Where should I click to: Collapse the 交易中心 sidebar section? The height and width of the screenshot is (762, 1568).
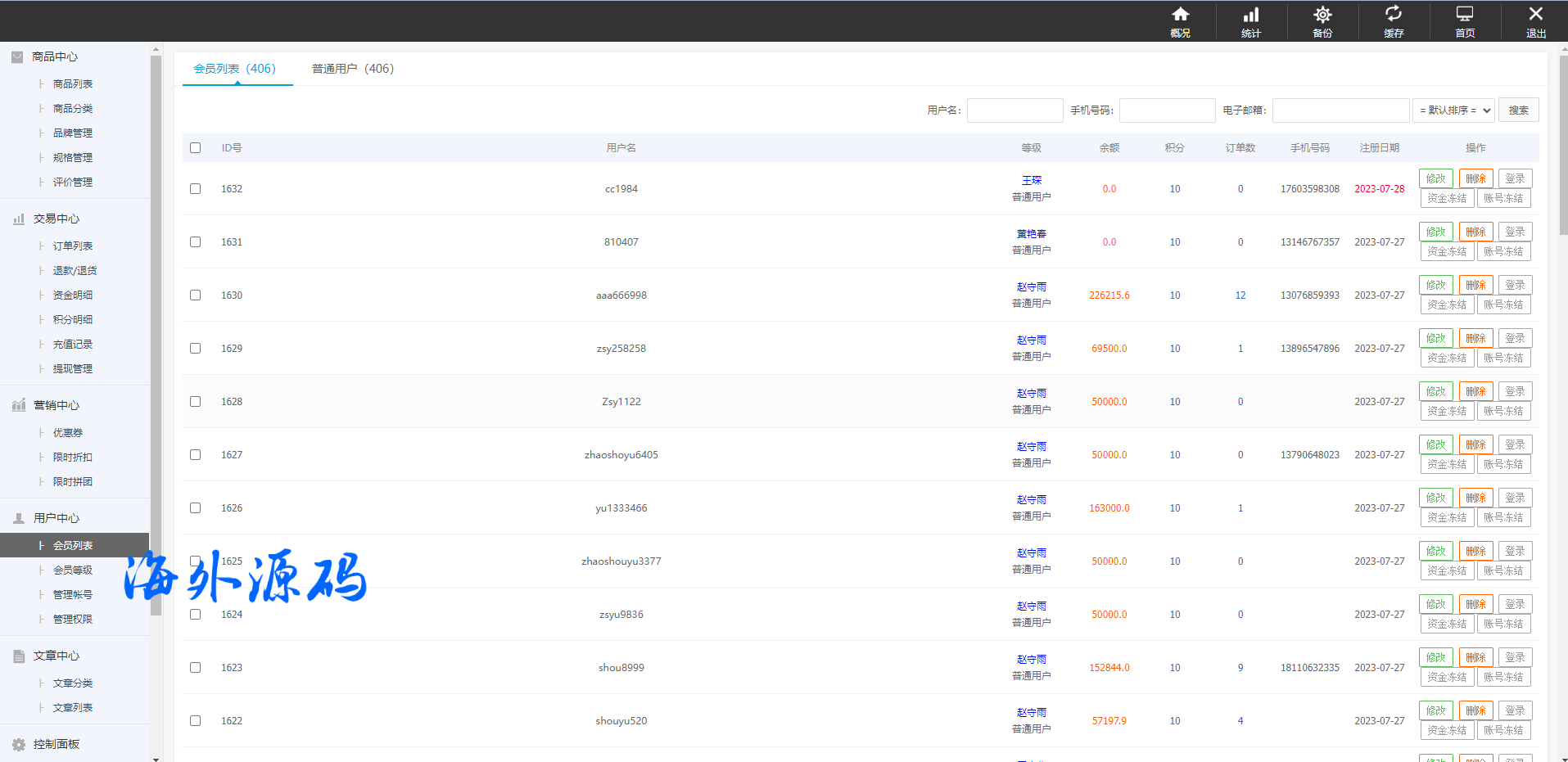point(56,219)
